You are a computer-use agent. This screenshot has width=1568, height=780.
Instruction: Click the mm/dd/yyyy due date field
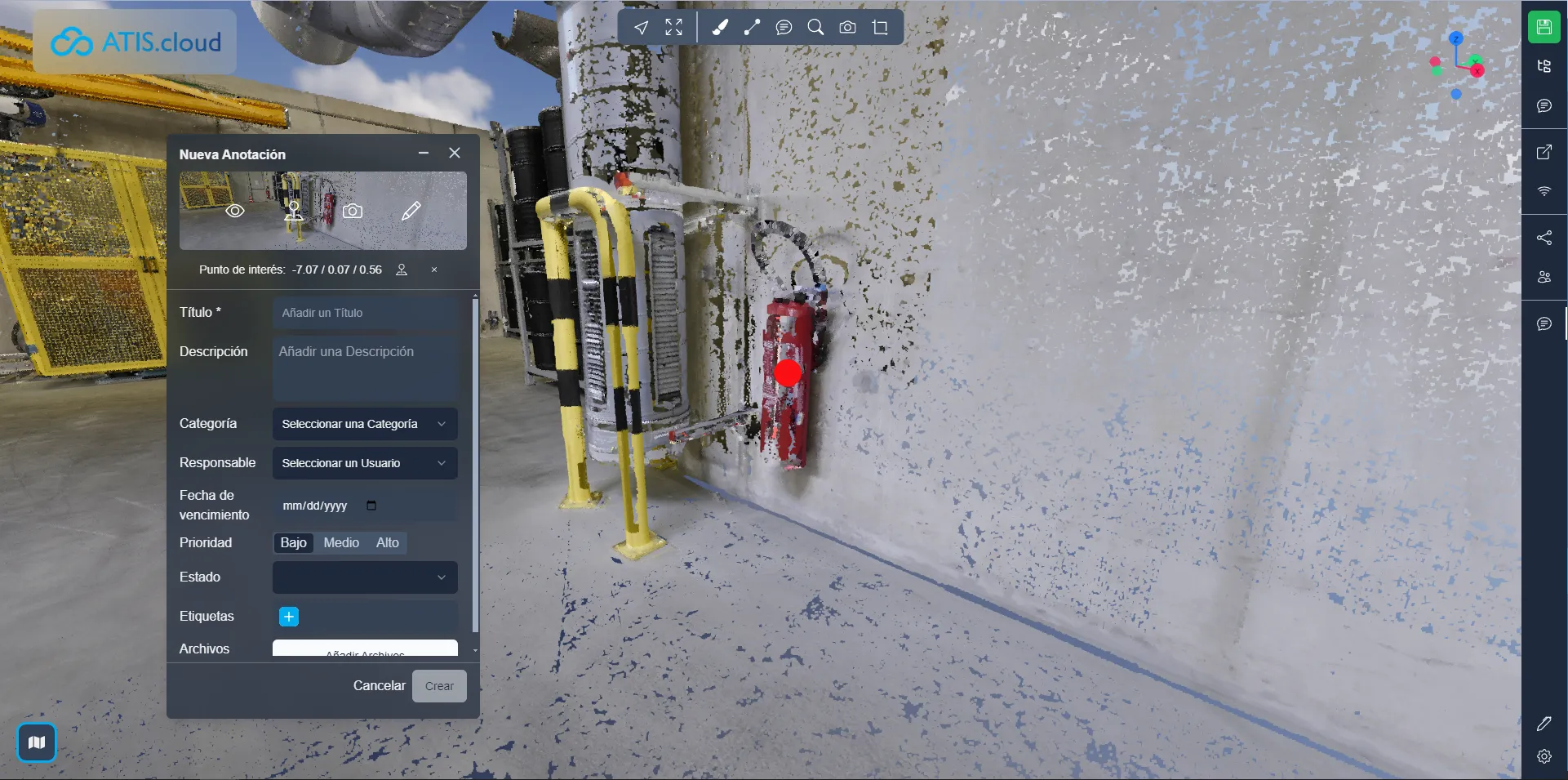click(365, 506)
